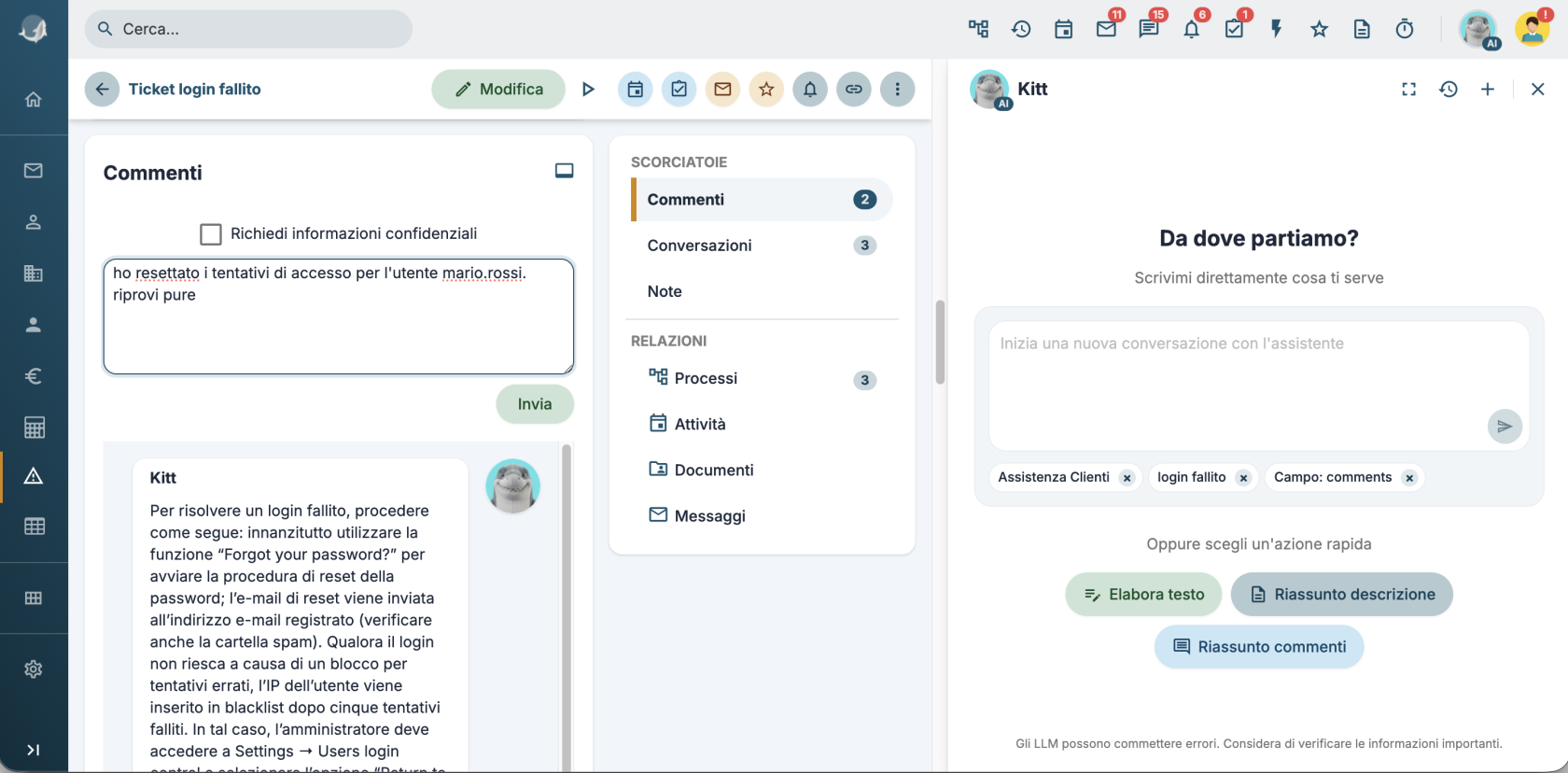Click the app logo at top left
The image size is (1568, 773).
coord(34,29)
